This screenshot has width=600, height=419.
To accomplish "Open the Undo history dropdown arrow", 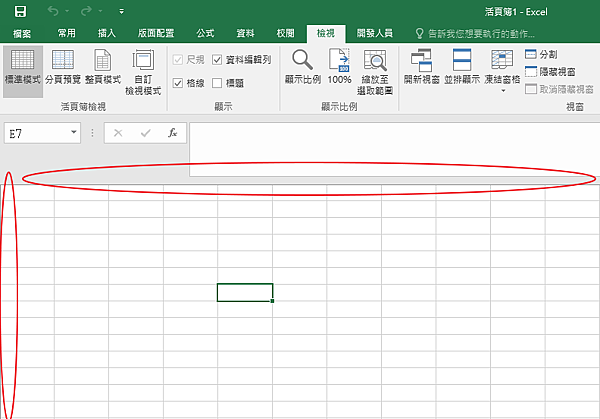I will pyautogui.click(x=67, y=11).
